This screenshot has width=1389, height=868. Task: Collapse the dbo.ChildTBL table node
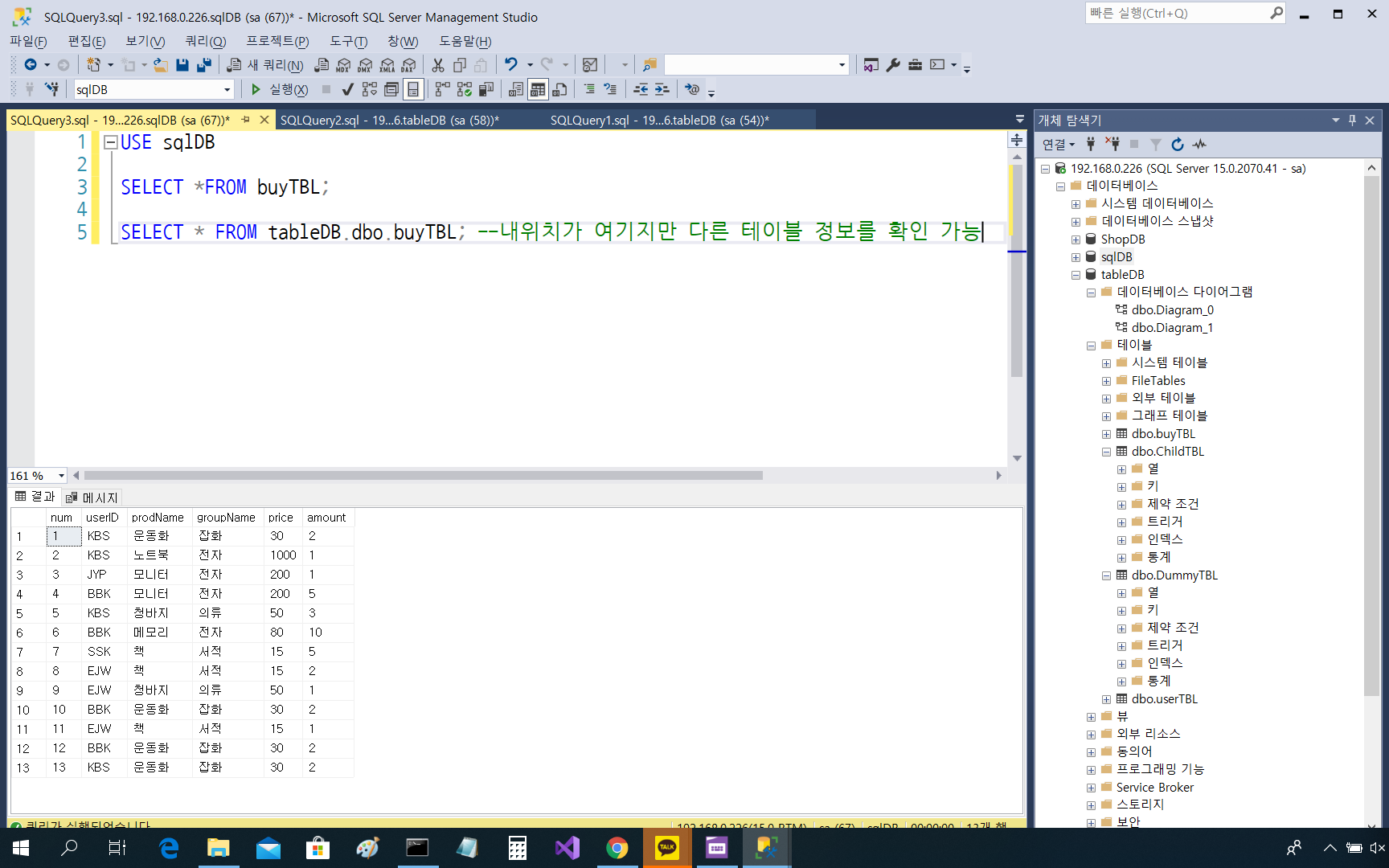[1106, 452]
